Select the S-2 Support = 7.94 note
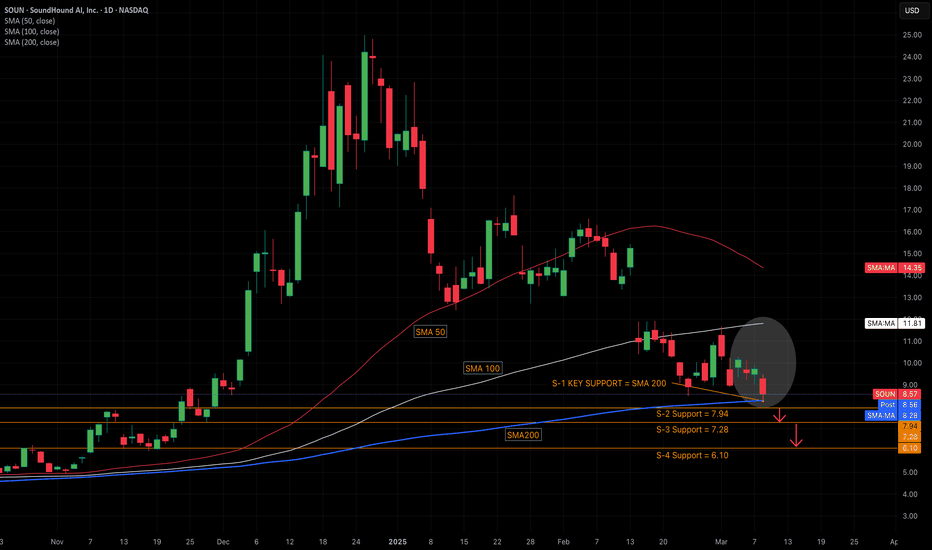This screenshot has width=932, height=550. point(692,414)
